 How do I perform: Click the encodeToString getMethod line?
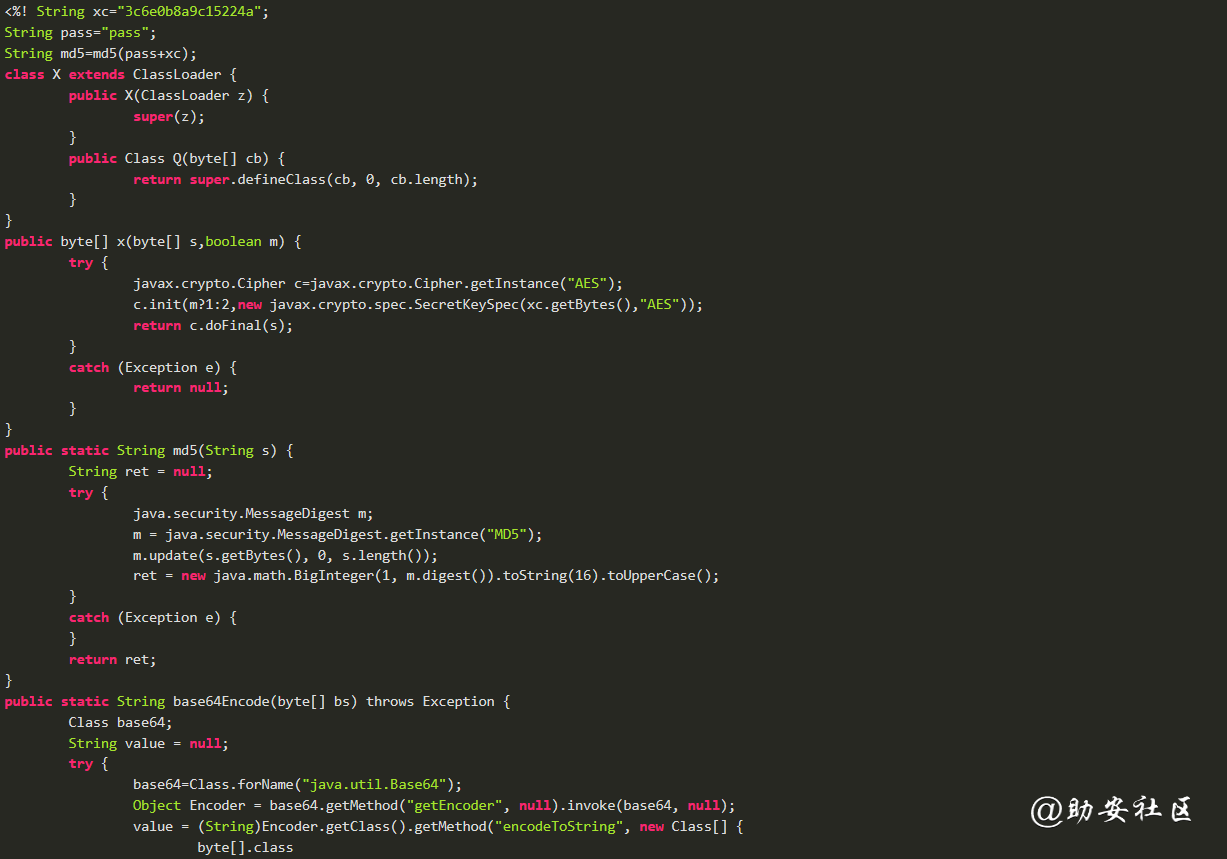(x=438, y=826)
